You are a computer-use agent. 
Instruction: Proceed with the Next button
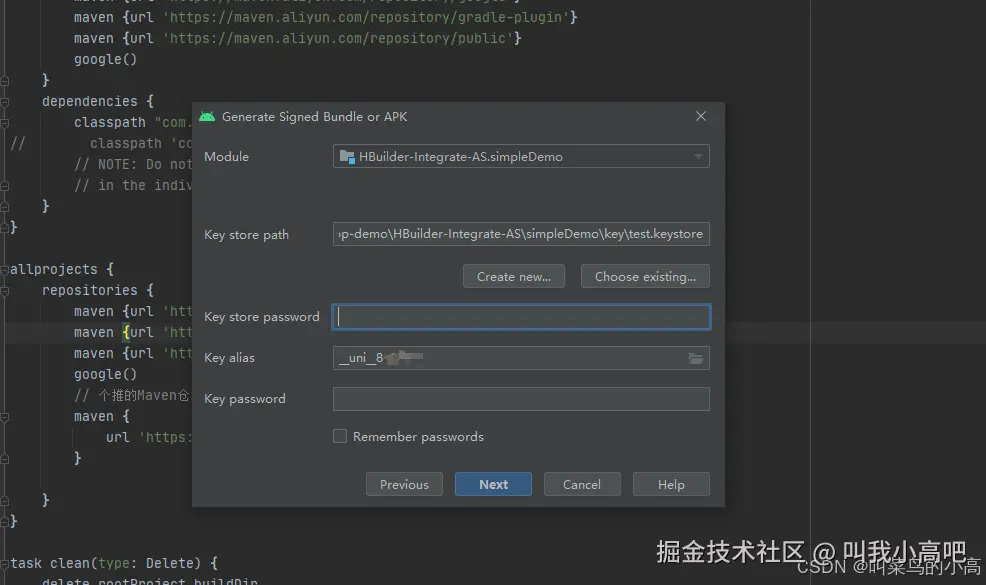point(494,484)
